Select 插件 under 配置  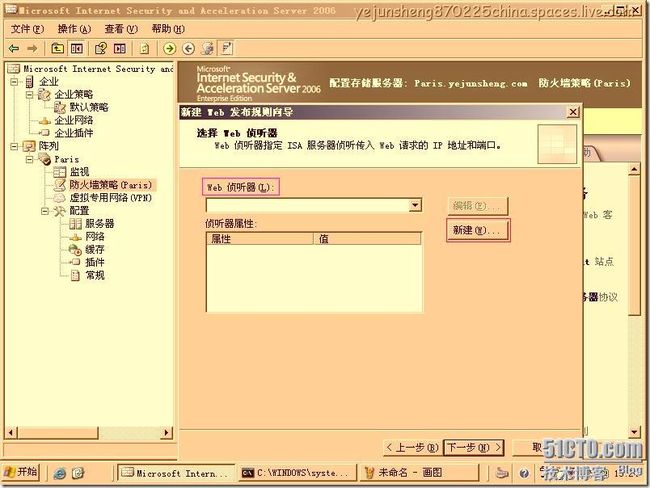[95, 262]
